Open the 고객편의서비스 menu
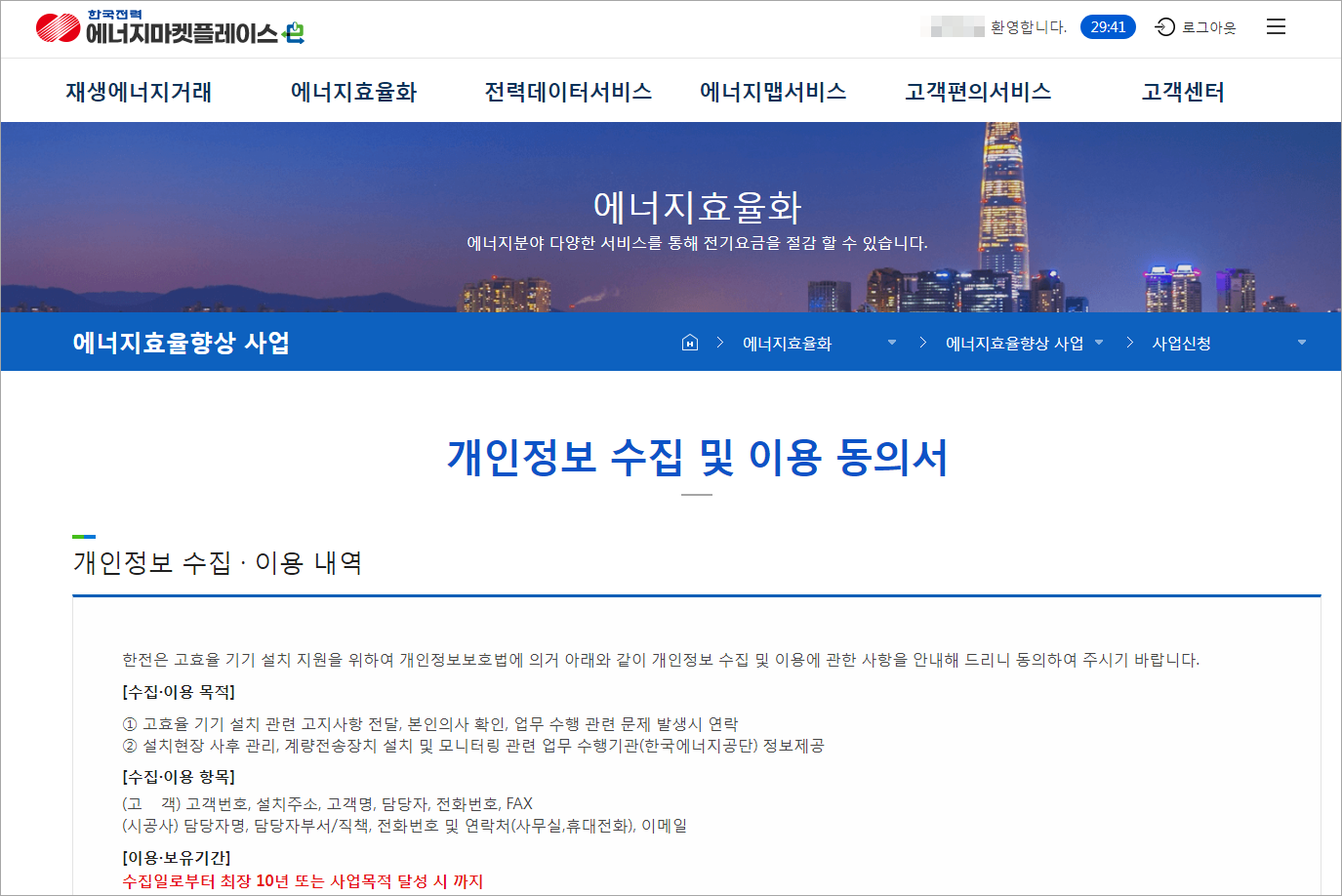Screen dimensions: 1342x896 977,91
